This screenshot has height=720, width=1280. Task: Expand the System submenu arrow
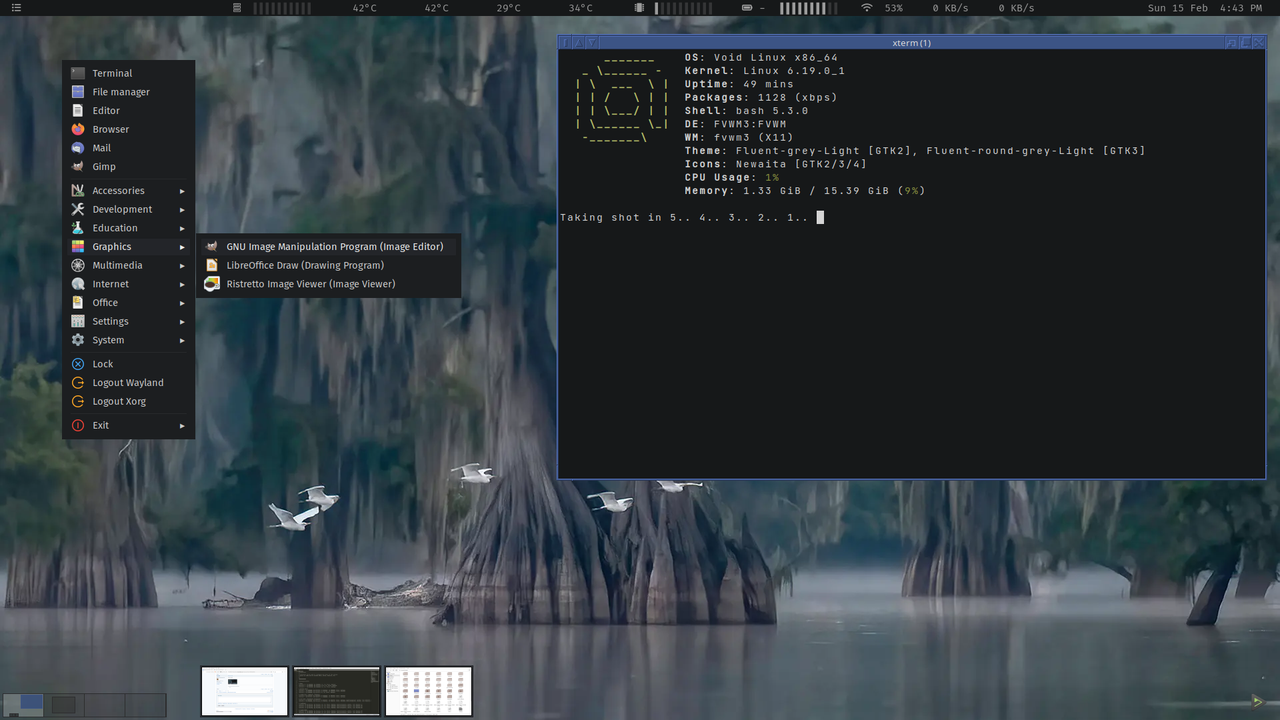coord(182,340)
